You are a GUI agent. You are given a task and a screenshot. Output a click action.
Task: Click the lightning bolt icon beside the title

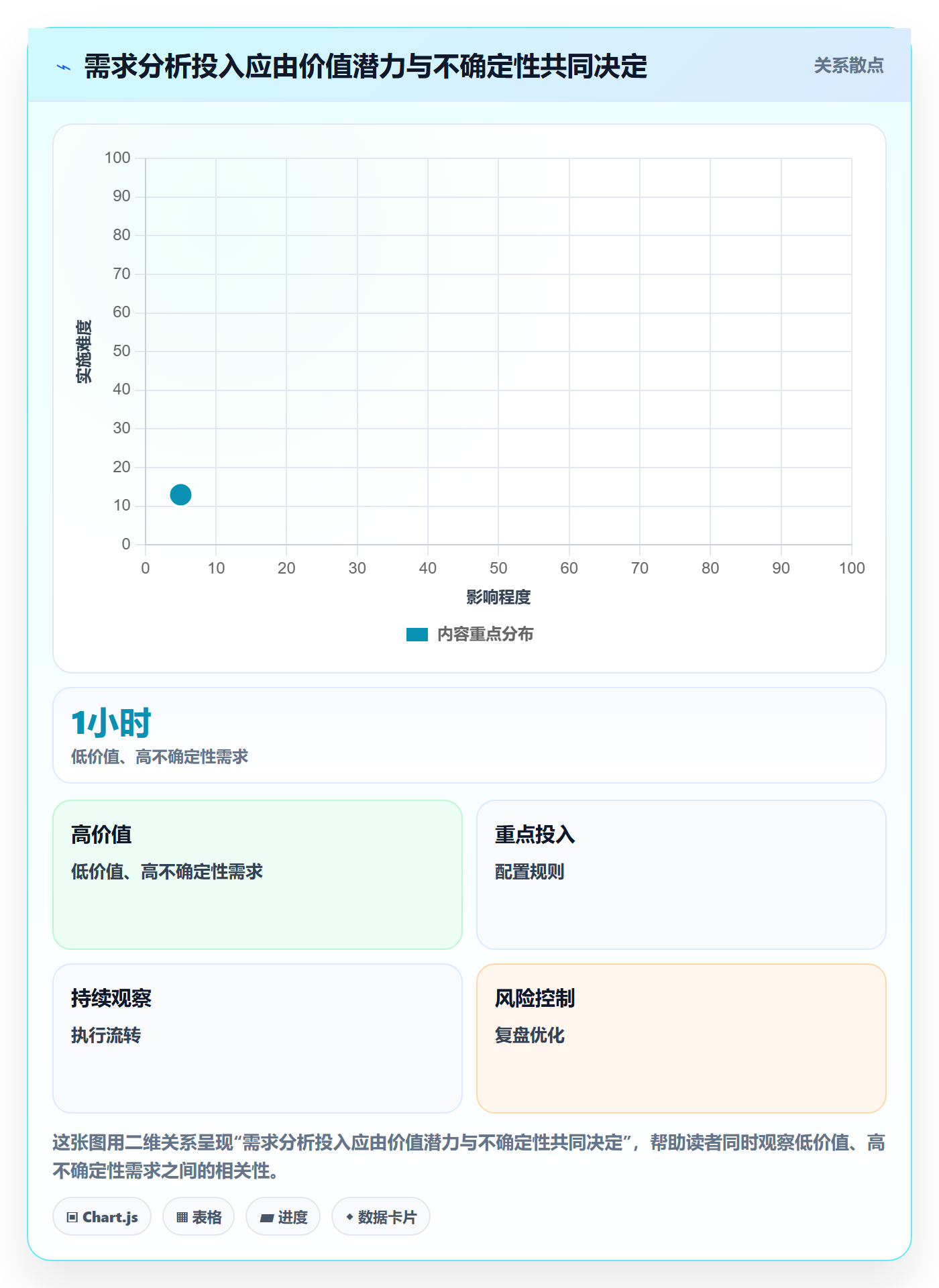(x=64, y=67)
